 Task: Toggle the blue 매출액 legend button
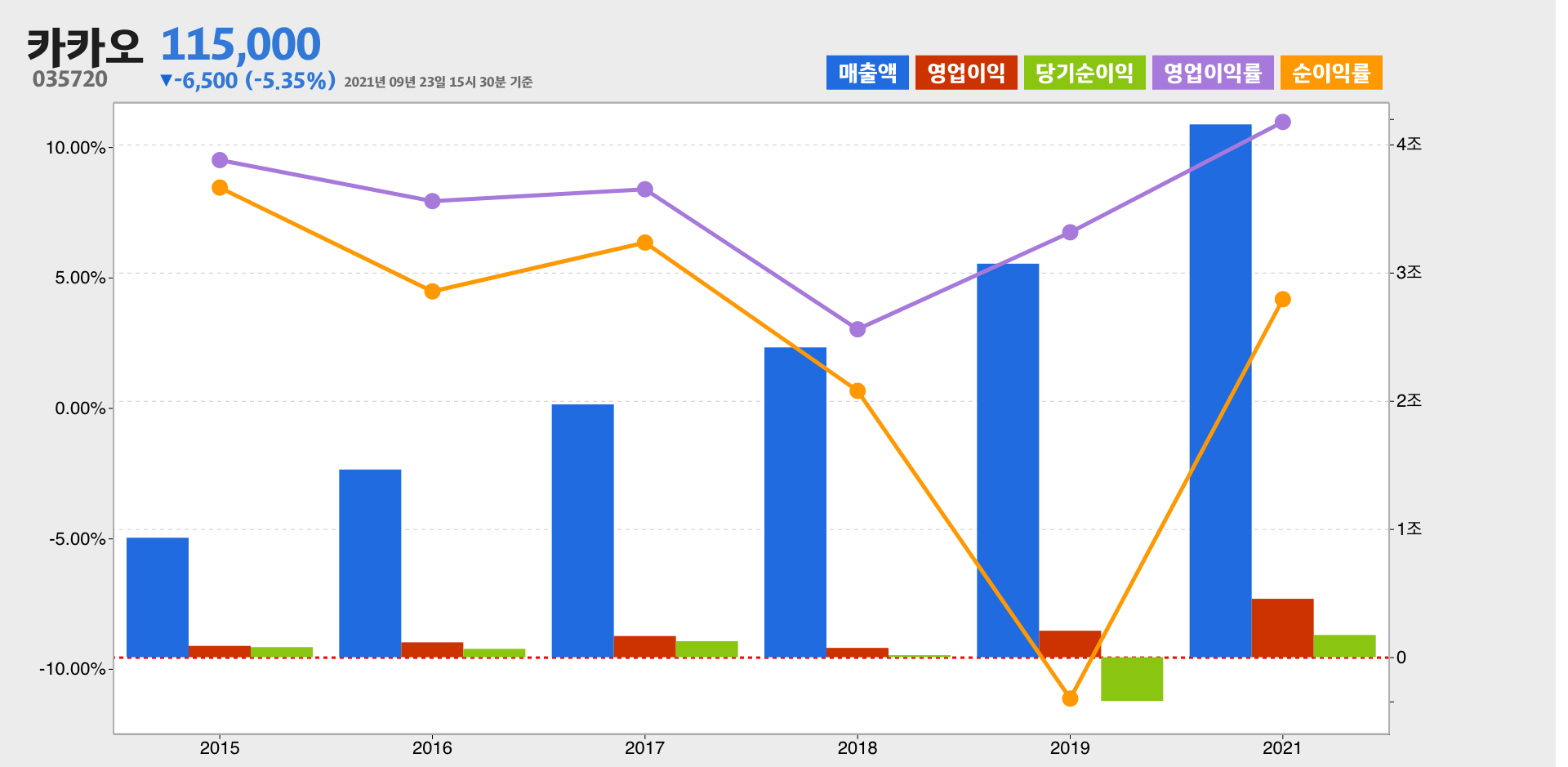866,73
